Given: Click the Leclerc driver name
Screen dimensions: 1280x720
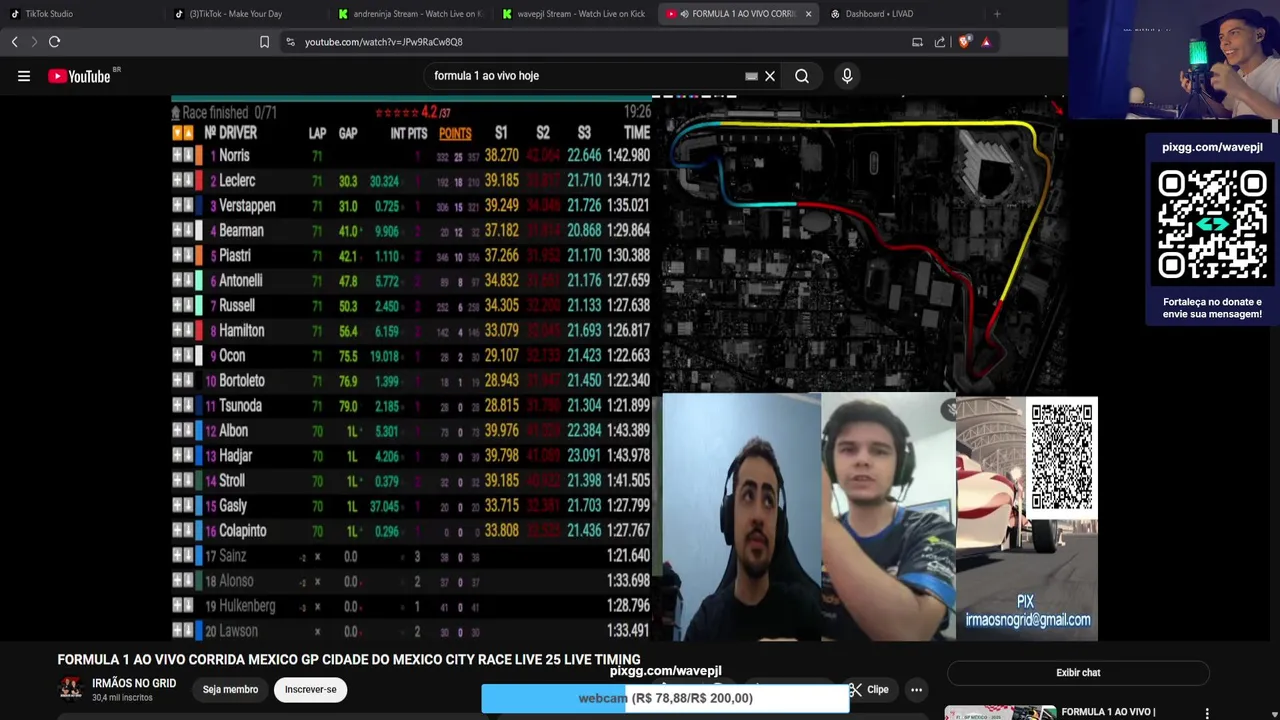Looking at the screenshot, I should point(237,181).
